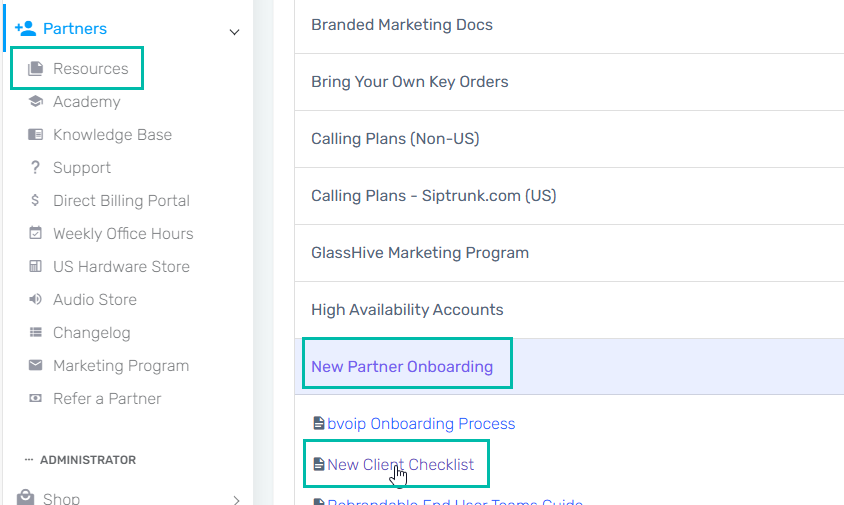844x505 pixels.
Task: Collapse the Partners menu chevron
Action: tap(234, 32)
